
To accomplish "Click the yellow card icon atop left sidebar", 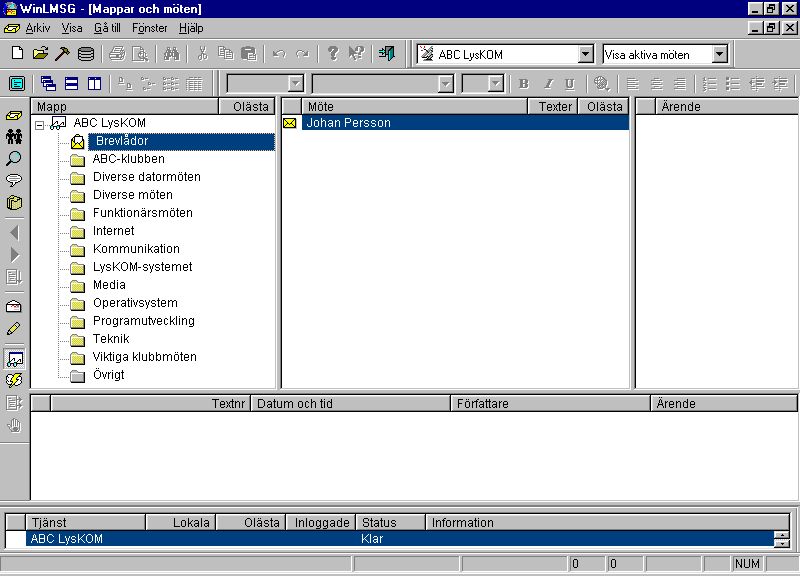I will click(x=14, y=115).
